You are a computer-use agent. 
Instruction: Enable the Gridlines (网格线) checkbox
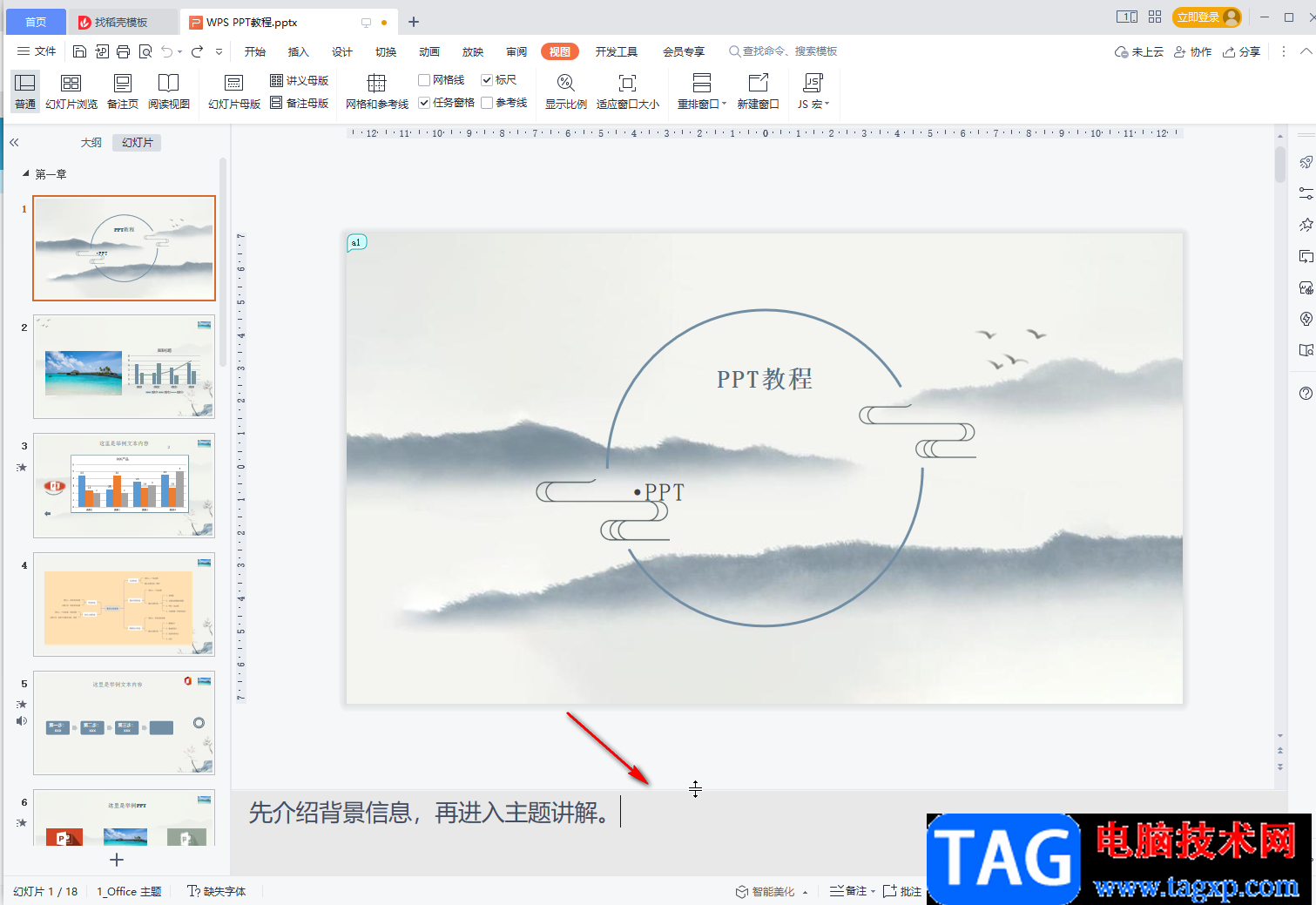[x=442, y=80]
